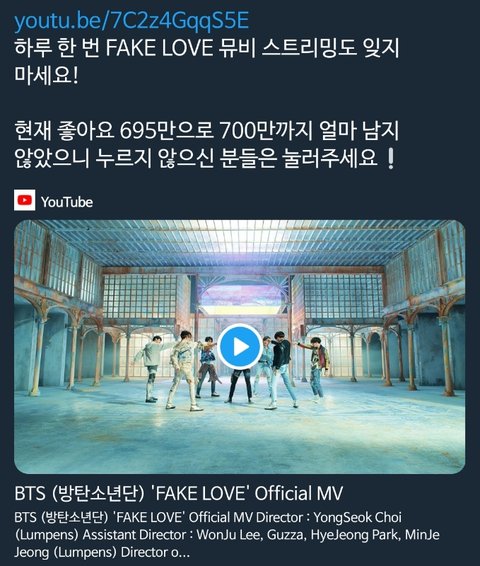The width and height of the screenshot is (480, 566).
Task: Click the Lumpens Assistant Director description line
Action: [x=227, y=535]
